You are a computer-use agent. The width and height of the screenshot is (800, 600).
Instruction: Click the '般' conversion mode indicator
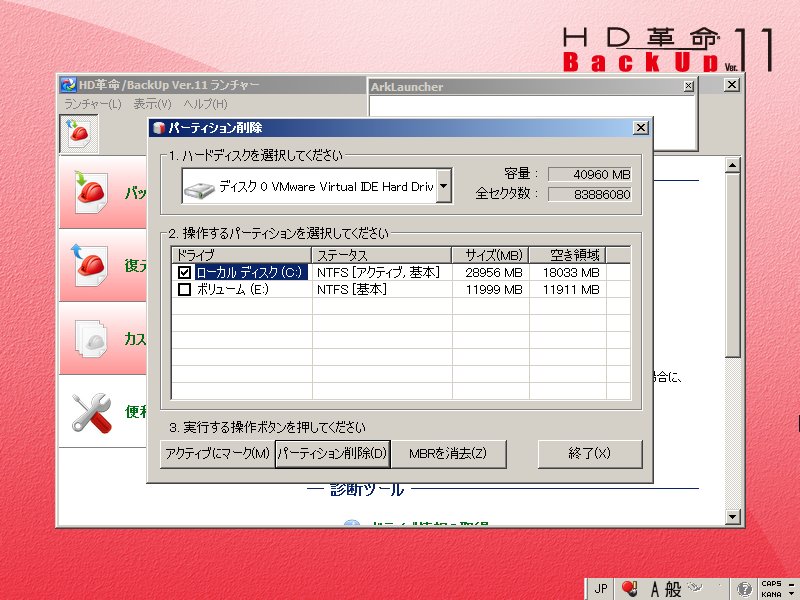tap(673, 589)
